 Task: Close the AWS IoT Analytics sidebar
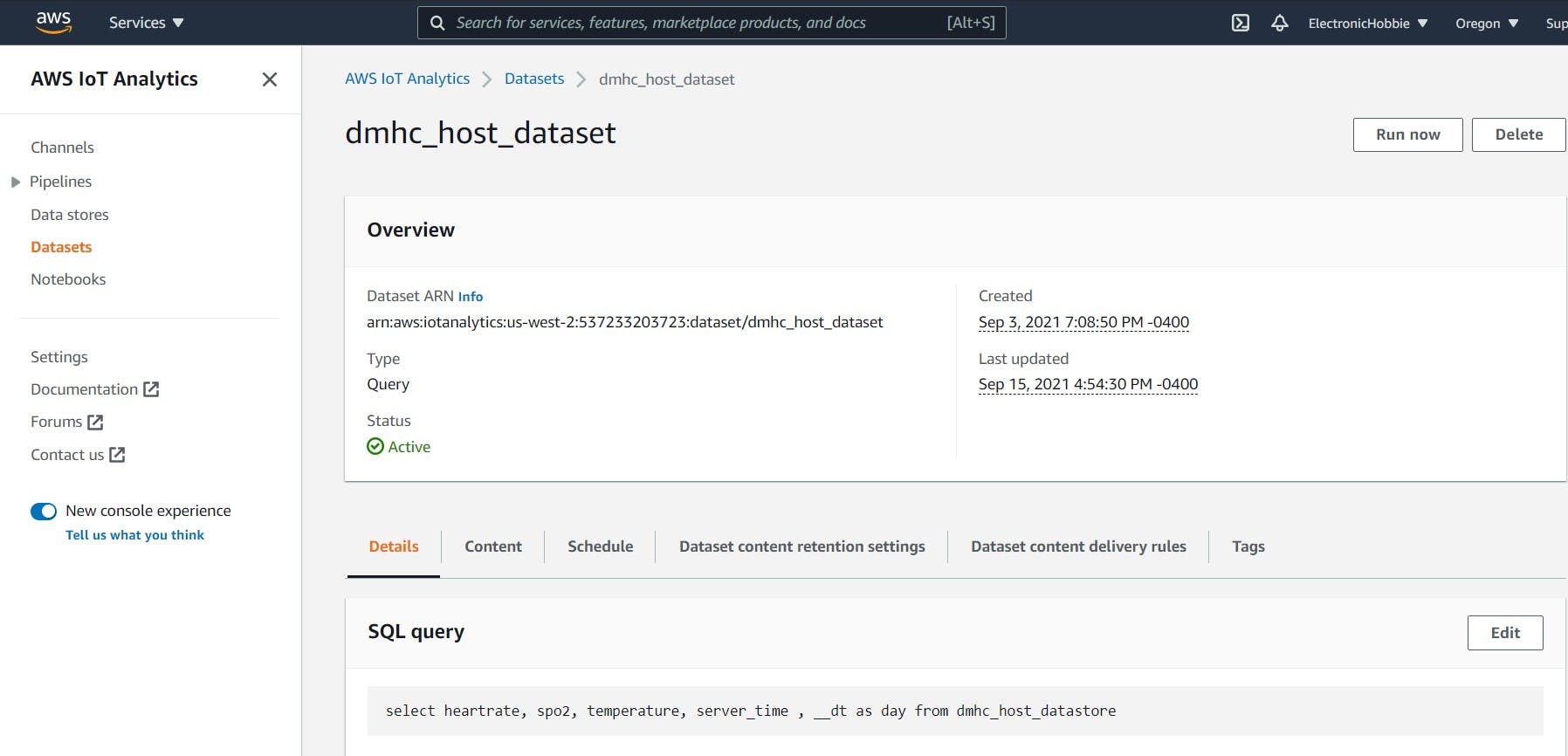pyautogui.click(x=270, y=79)
